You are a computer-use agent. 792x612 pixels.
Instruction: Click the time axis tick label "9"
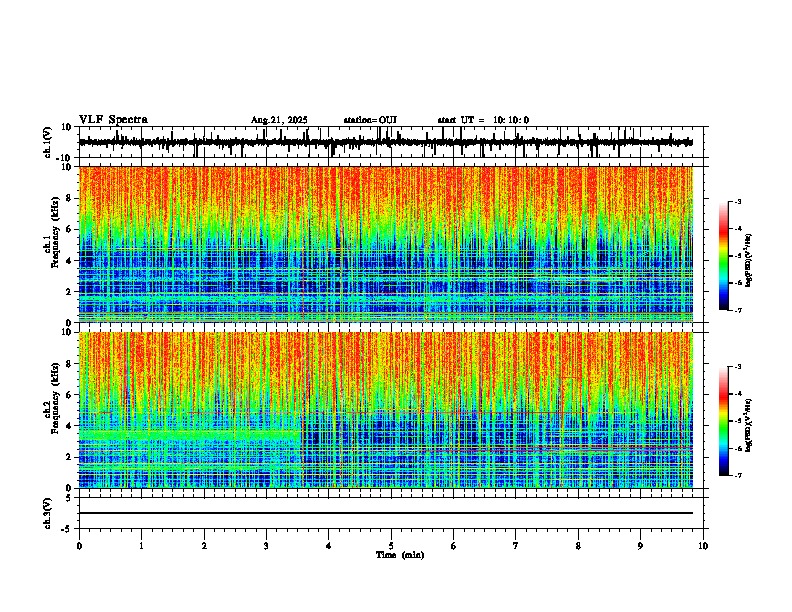pyautogui.click(x=640, y=546)
